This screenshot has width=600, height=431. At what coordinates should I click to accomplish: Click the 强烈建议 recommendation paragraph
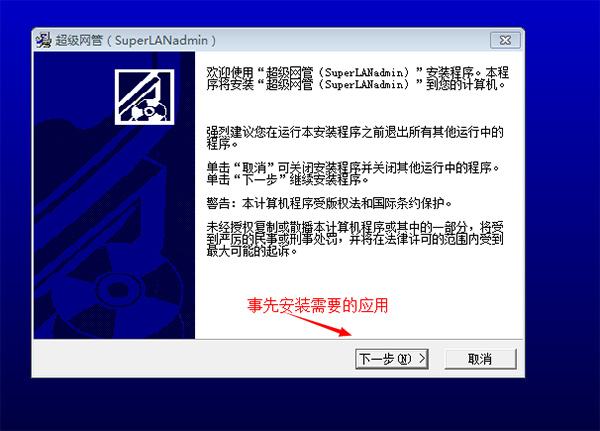click(x=355, y=138)
